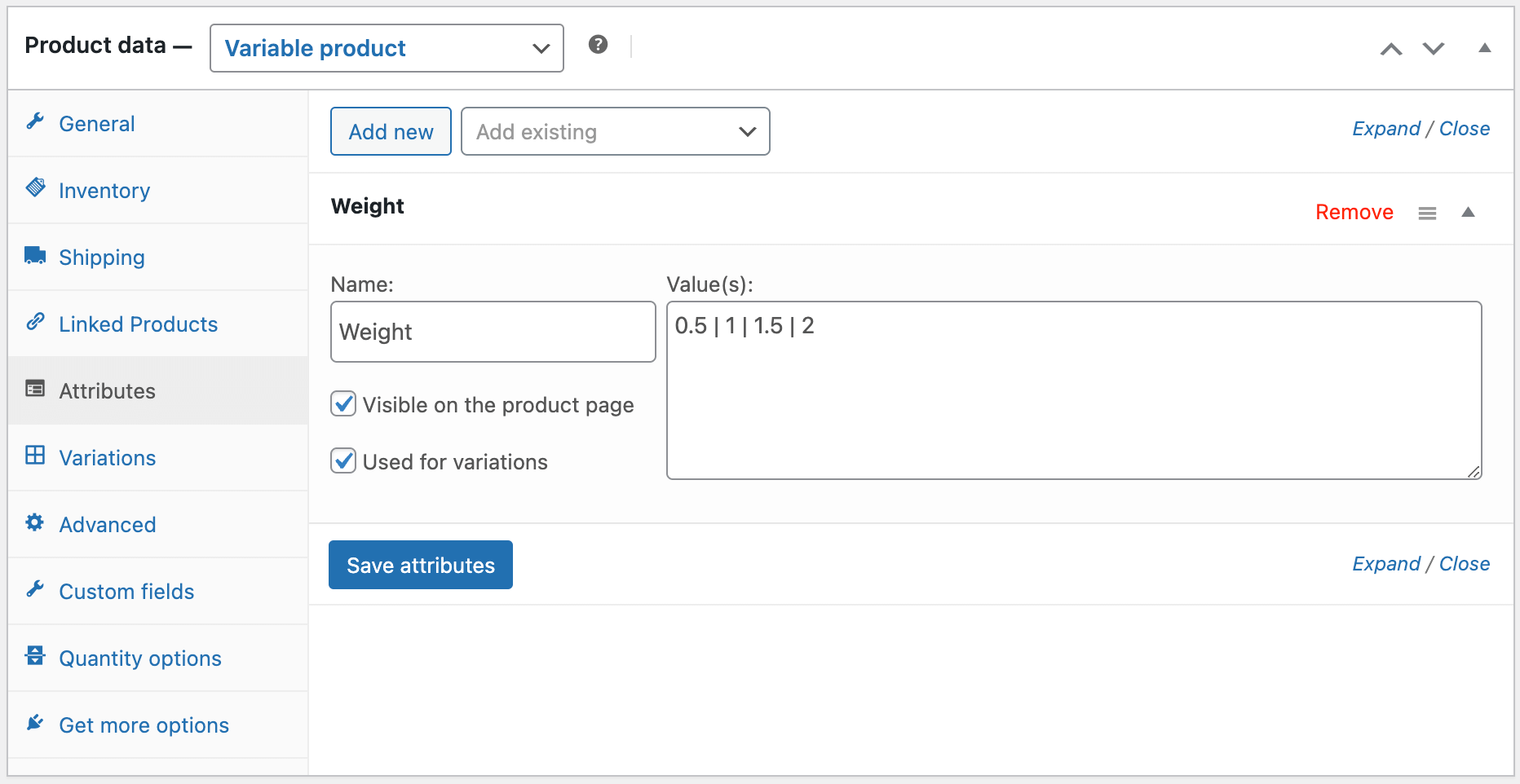Viewport: 1520px width, 784px height.
Task: Click the move panel down arrow icon
Action: click(x=1434, y=49)
